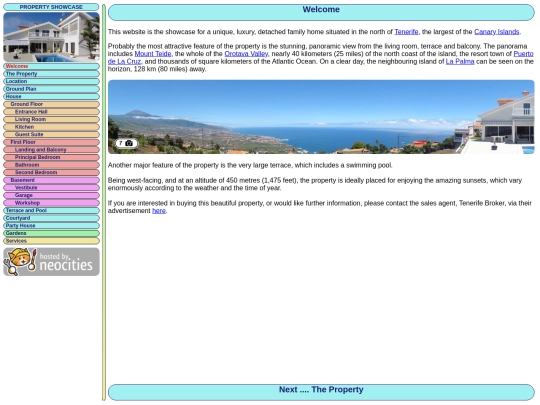Go to Entrance Hall page
This screenshot has height=405, width=540.
click(x=51, y=112)
